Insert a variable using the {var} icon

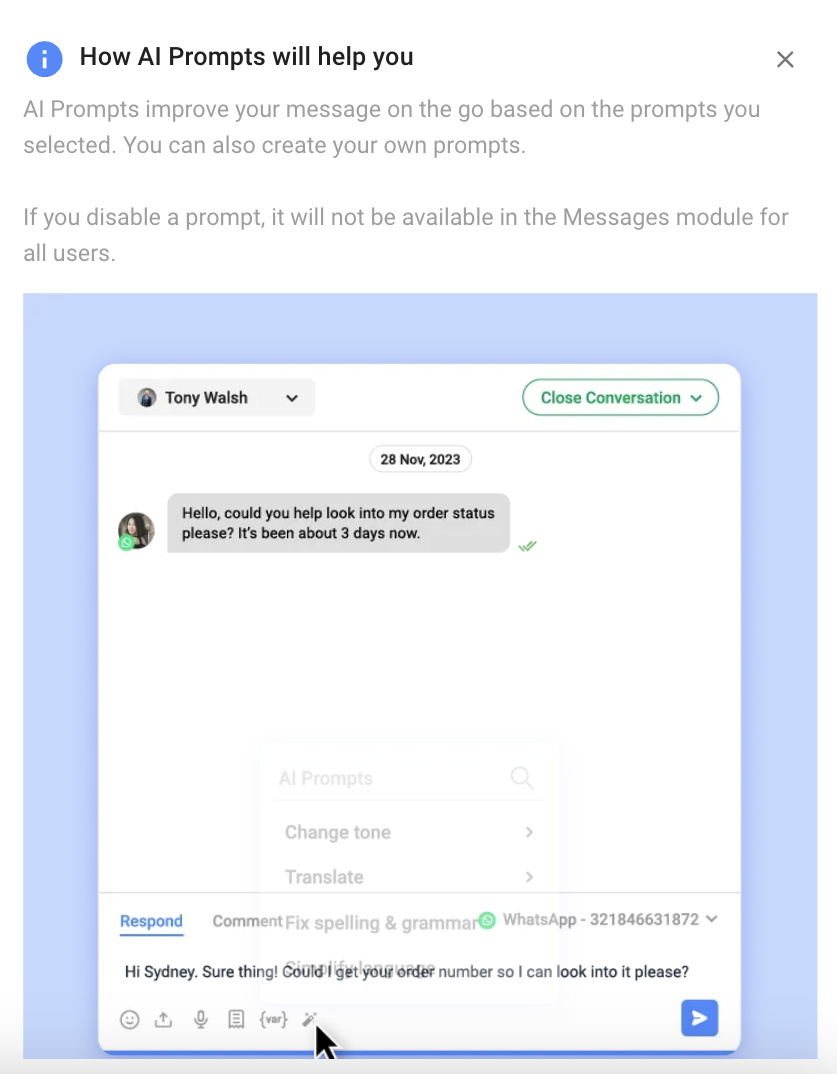click(x=273, y=1019)
